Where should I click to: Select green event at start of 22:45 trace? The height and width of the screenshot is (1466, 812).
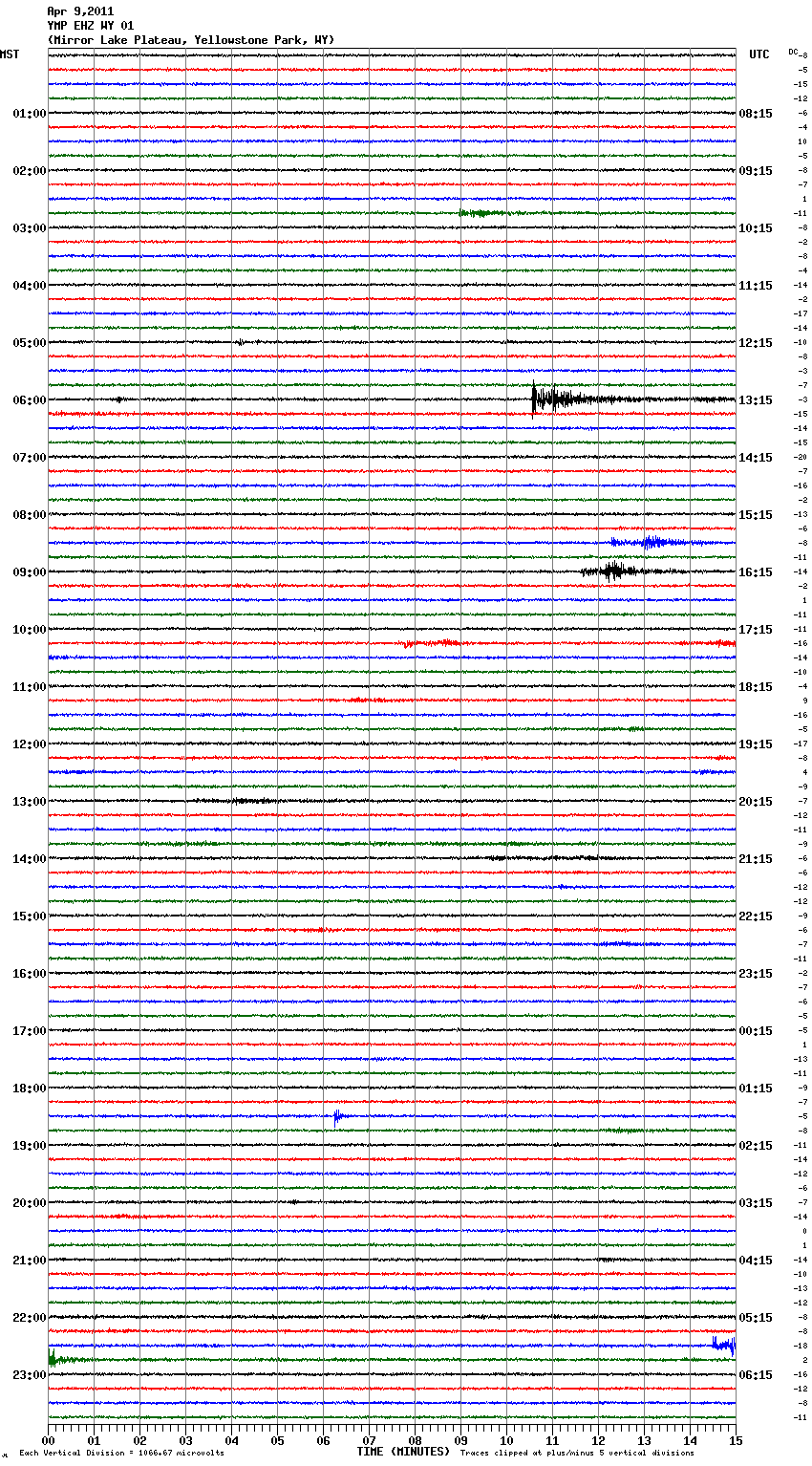(x=57, y=1359)
